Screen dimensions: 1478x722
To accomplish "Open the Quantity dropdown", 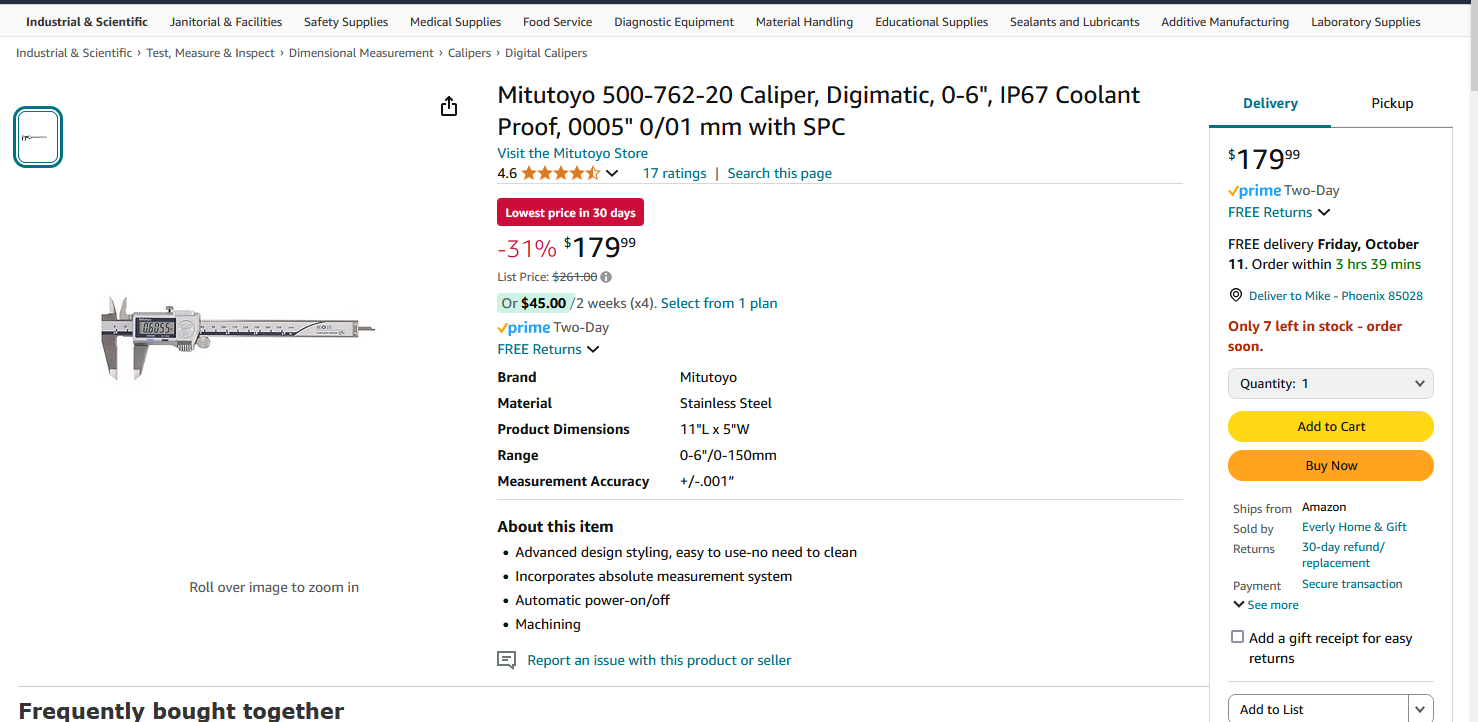I will 1330,384.
